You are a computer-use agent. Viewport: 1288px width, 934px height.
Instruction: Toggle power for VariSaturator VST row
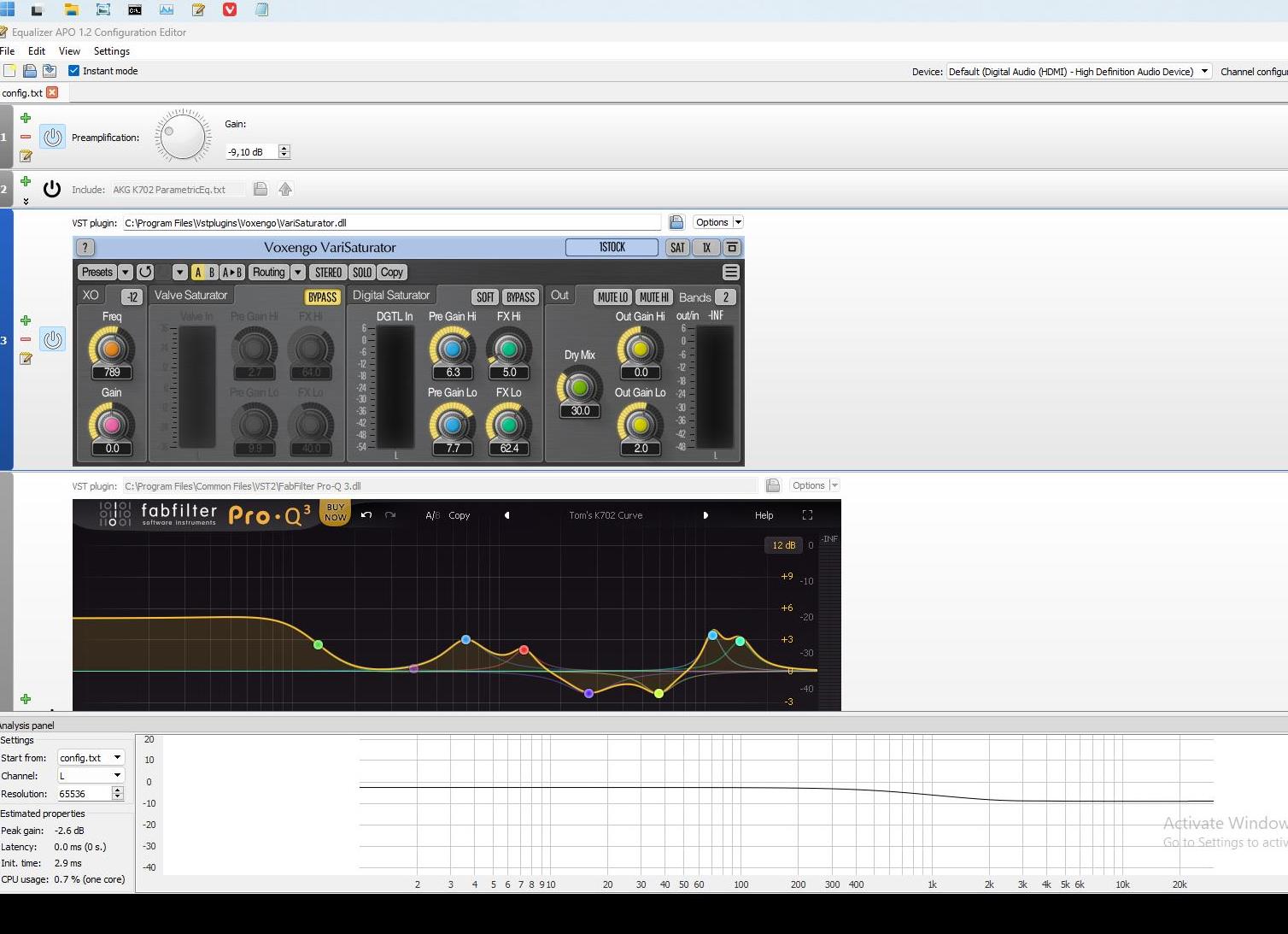[x=52, y=339]
